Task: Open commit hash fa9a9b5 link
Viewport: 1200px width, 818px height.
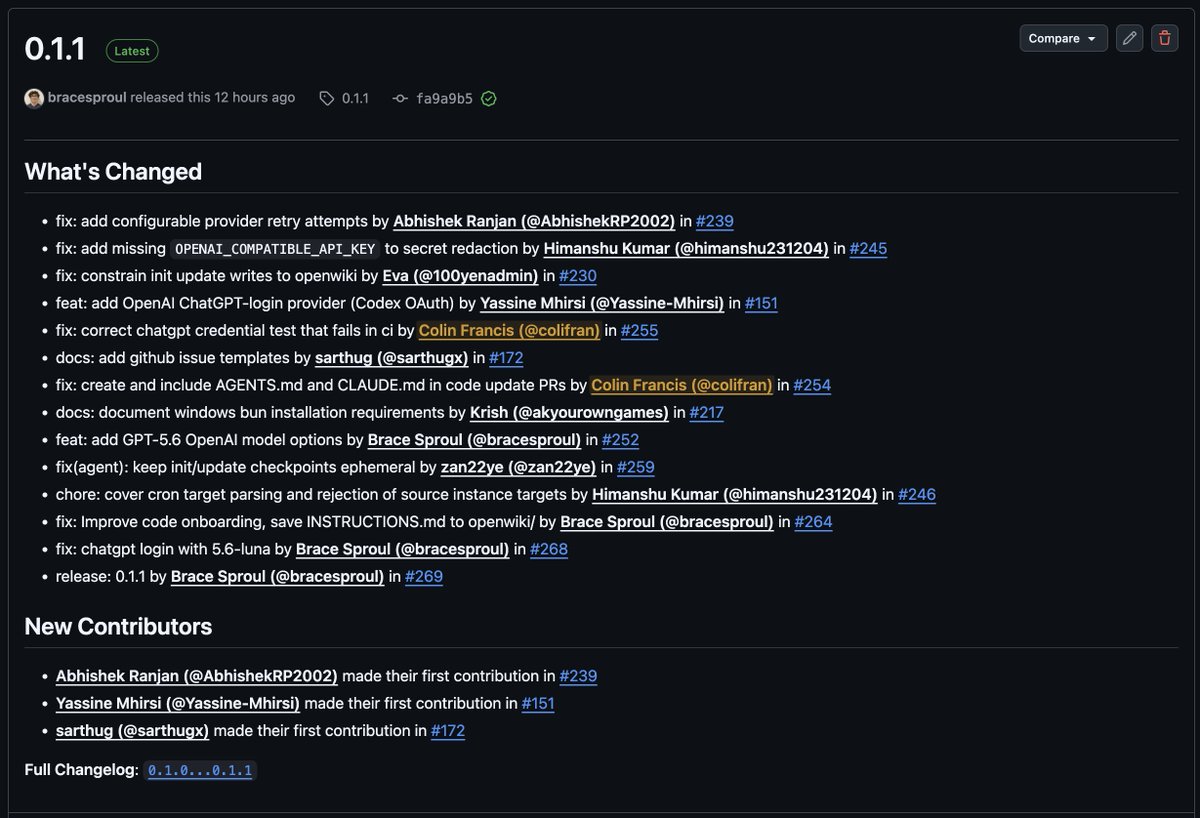Action: 445,98
